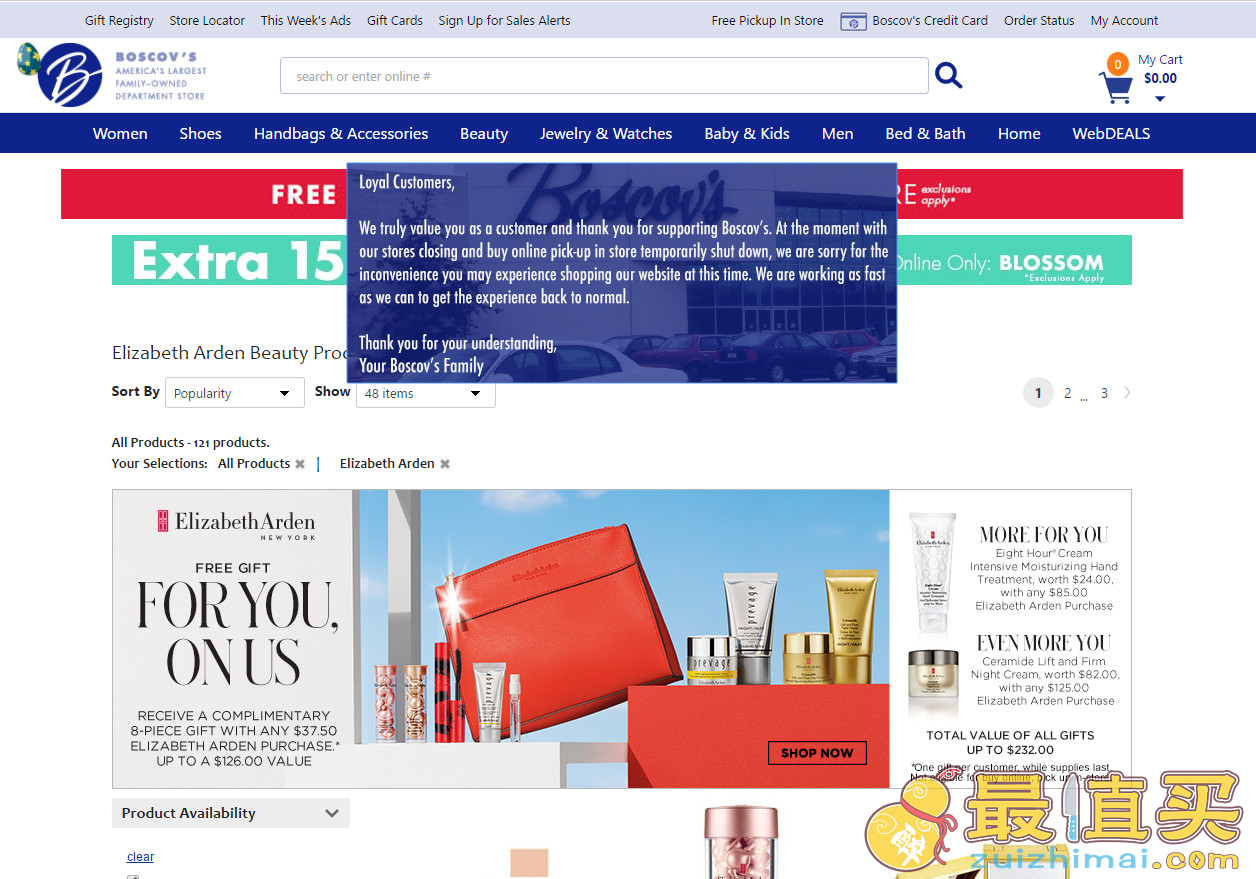
Task: Click the Loyal Customers notice popup
Action: 622,273
